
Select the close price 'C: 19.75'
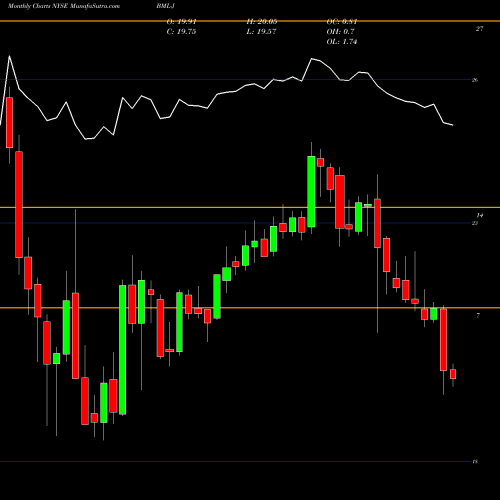tap(181, 32)
